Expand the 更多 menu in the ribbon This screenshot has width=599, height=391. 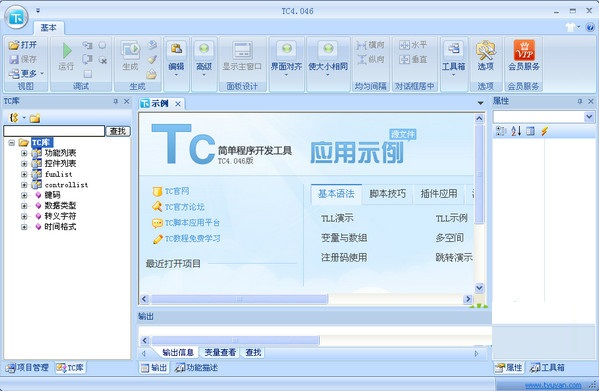pos(26,73)
